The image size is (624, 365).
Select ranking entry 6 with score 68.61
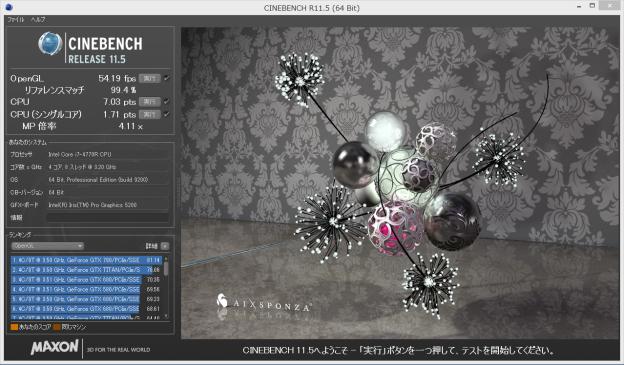pos(86,309)
